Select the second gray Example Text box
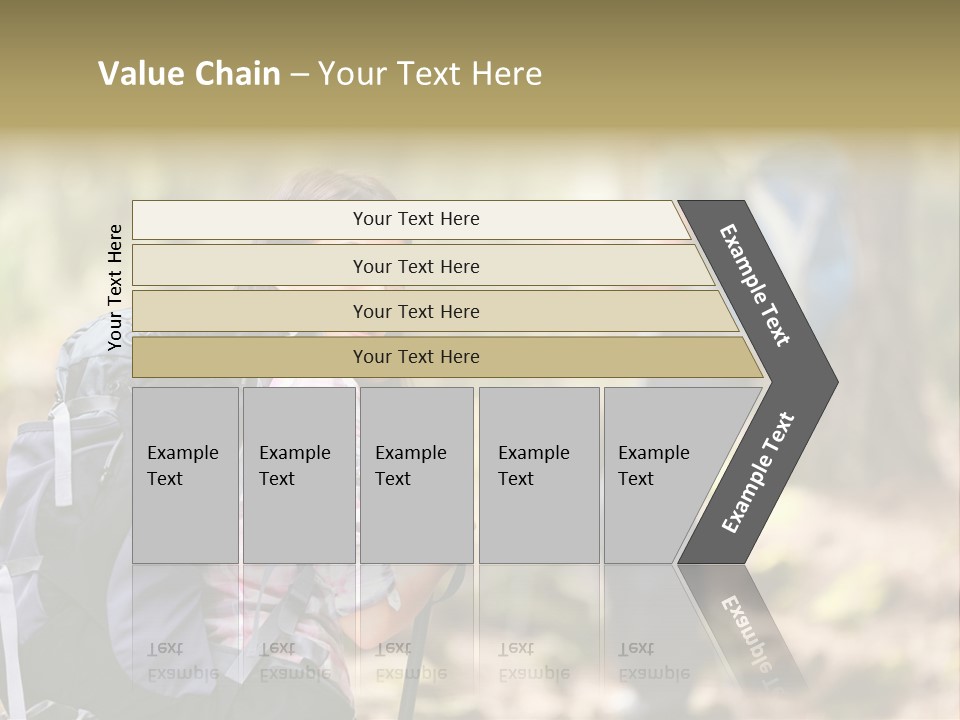 [298, 474]
